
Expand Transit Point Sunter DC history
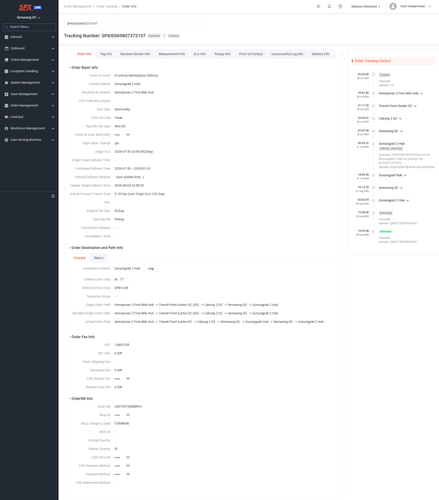tap(416, 106)
